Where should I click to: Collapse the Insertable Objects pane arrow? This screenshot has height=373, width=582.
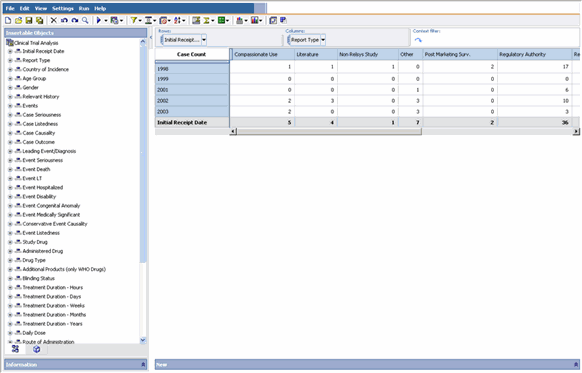(151, 37)
